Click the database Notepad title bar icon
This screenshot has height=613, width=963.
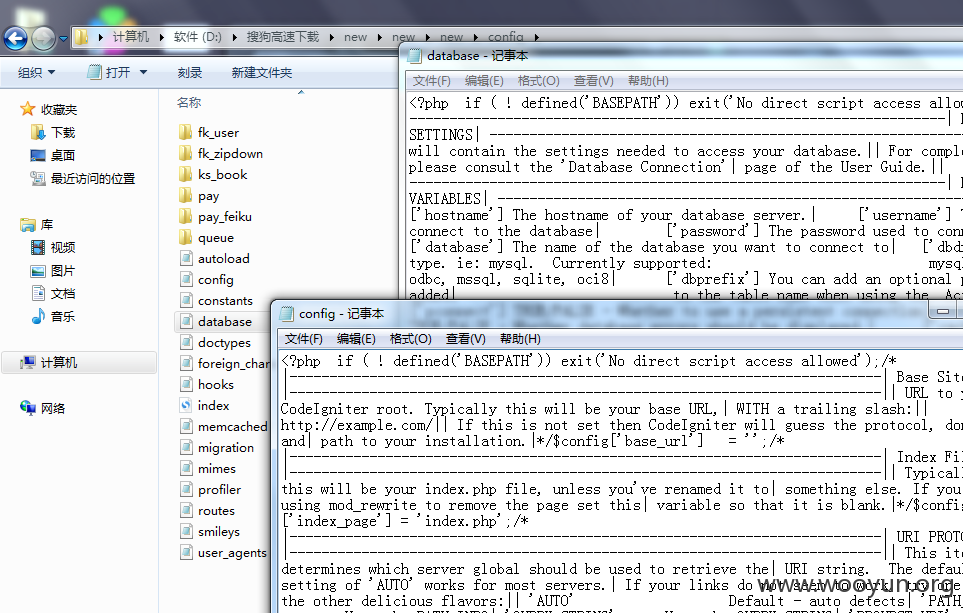coord(415,56)
